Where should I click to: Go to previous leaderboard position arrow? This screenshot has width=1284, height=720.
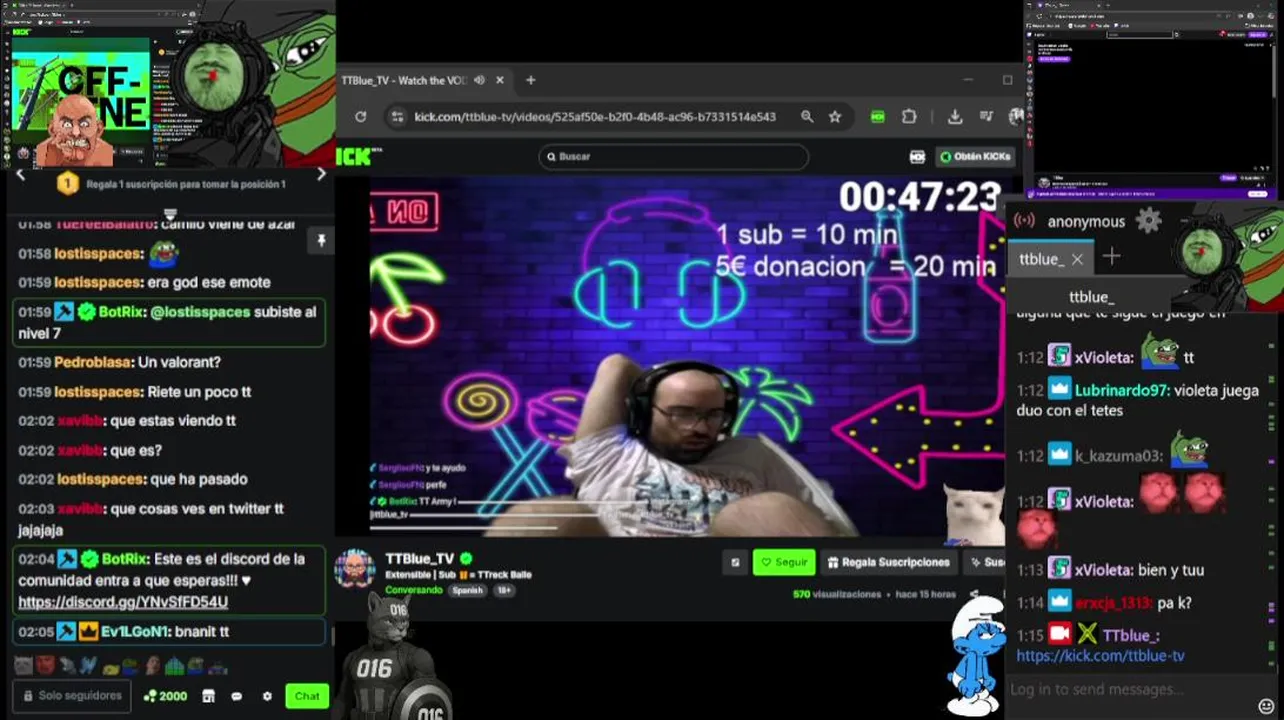pos(21,174)
